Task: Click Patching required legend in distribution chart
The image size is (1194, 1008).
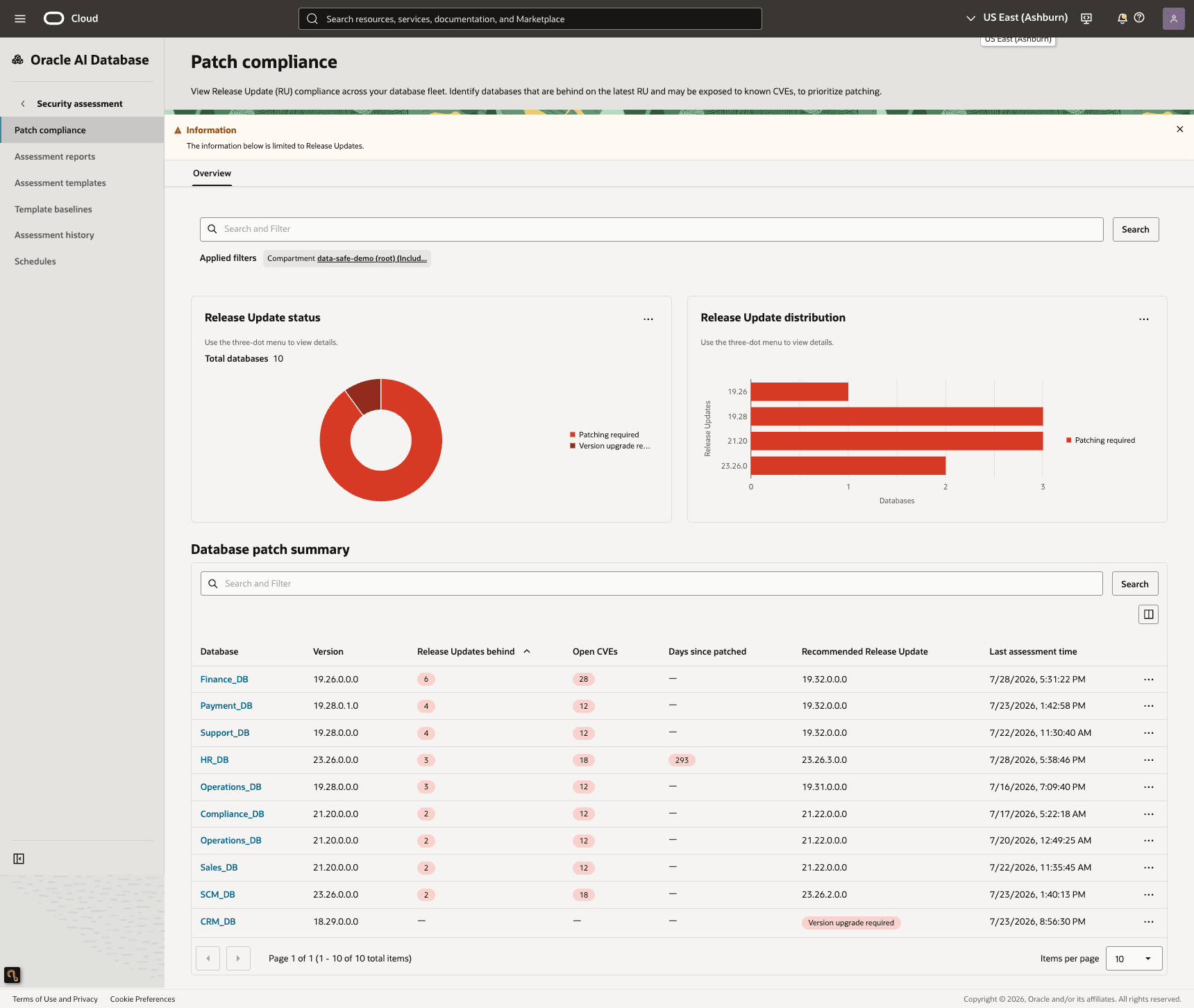Action: click(x=1100, y=440)
